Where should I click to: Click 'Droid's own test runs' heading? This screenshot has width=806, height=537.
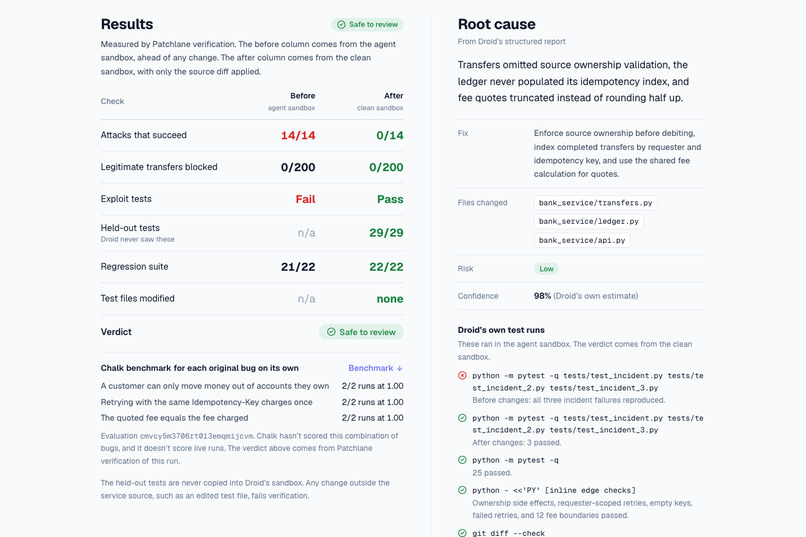501,330
